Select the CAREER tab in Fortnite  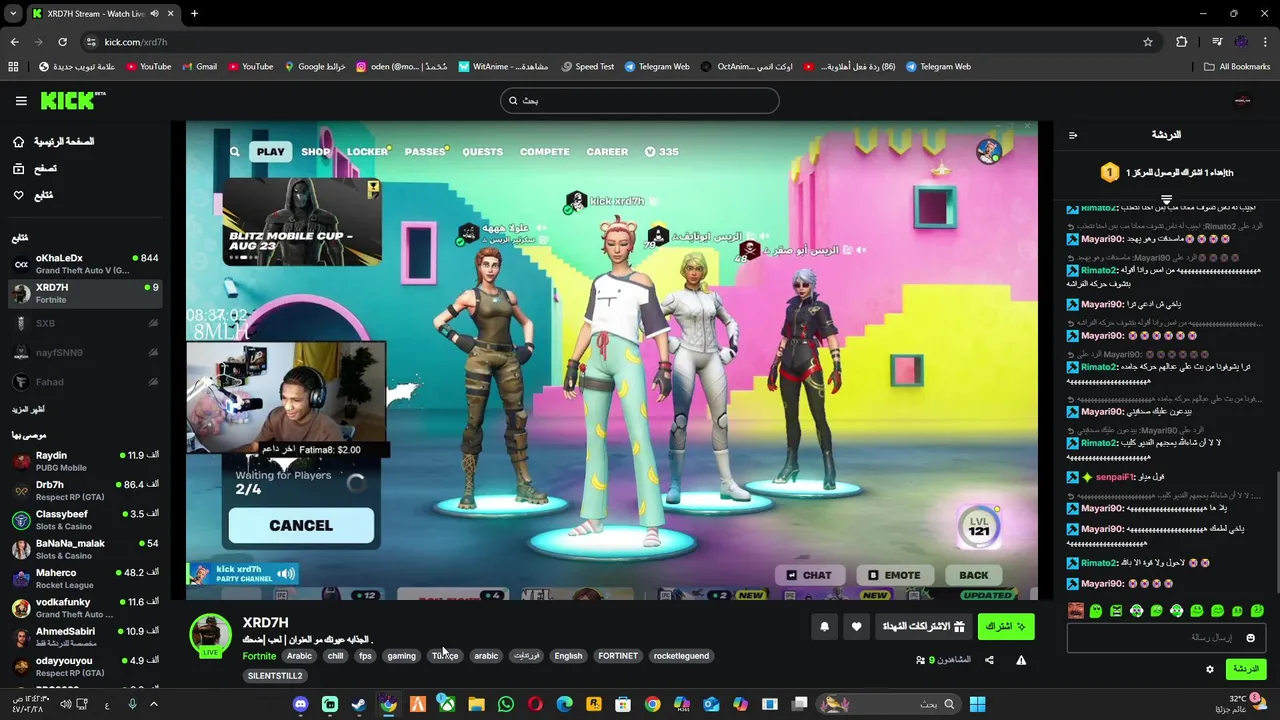click(x=607, y=152)
